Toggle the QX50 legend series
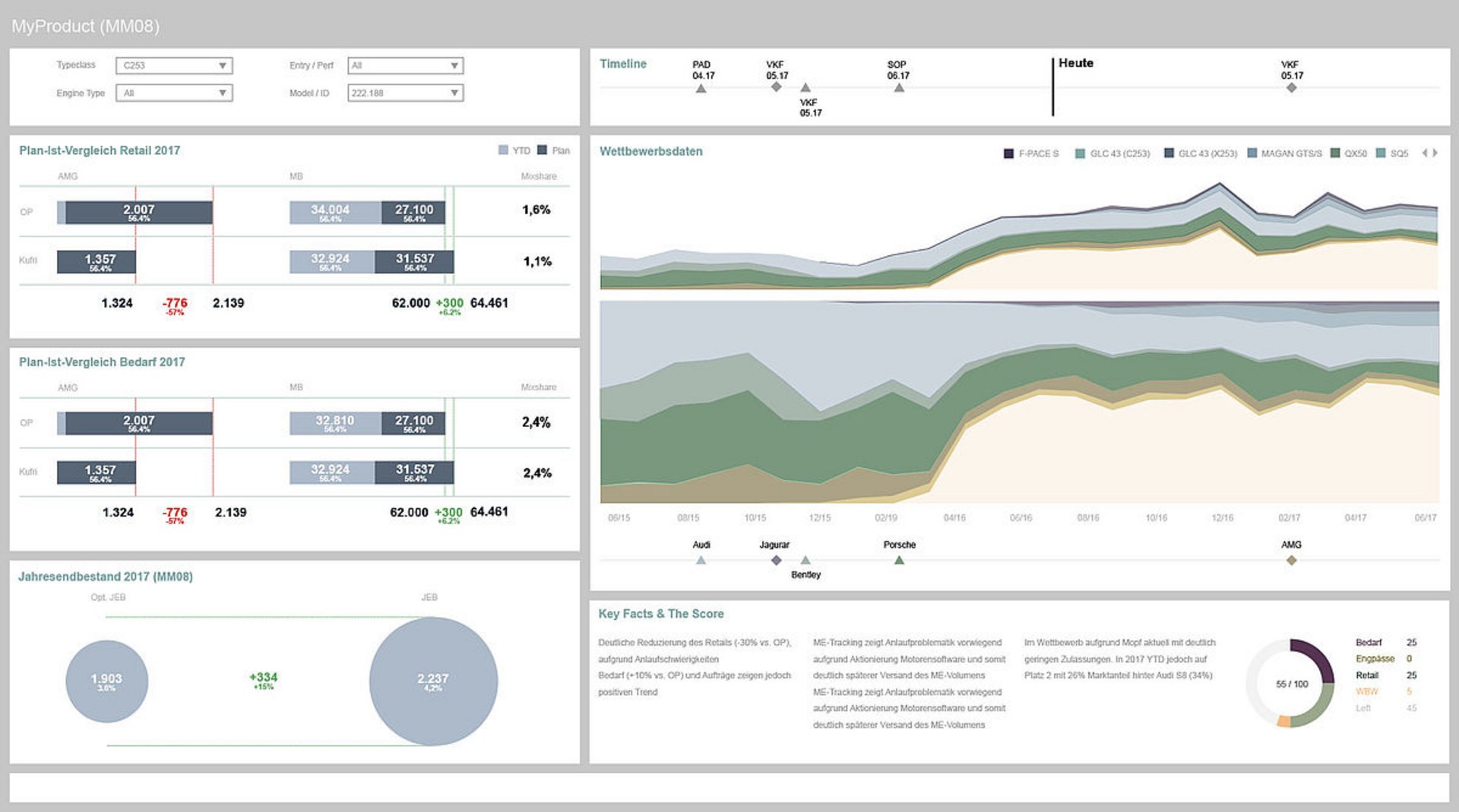This screenshot has width=1459, height=812. click(x=1349, y=153)
